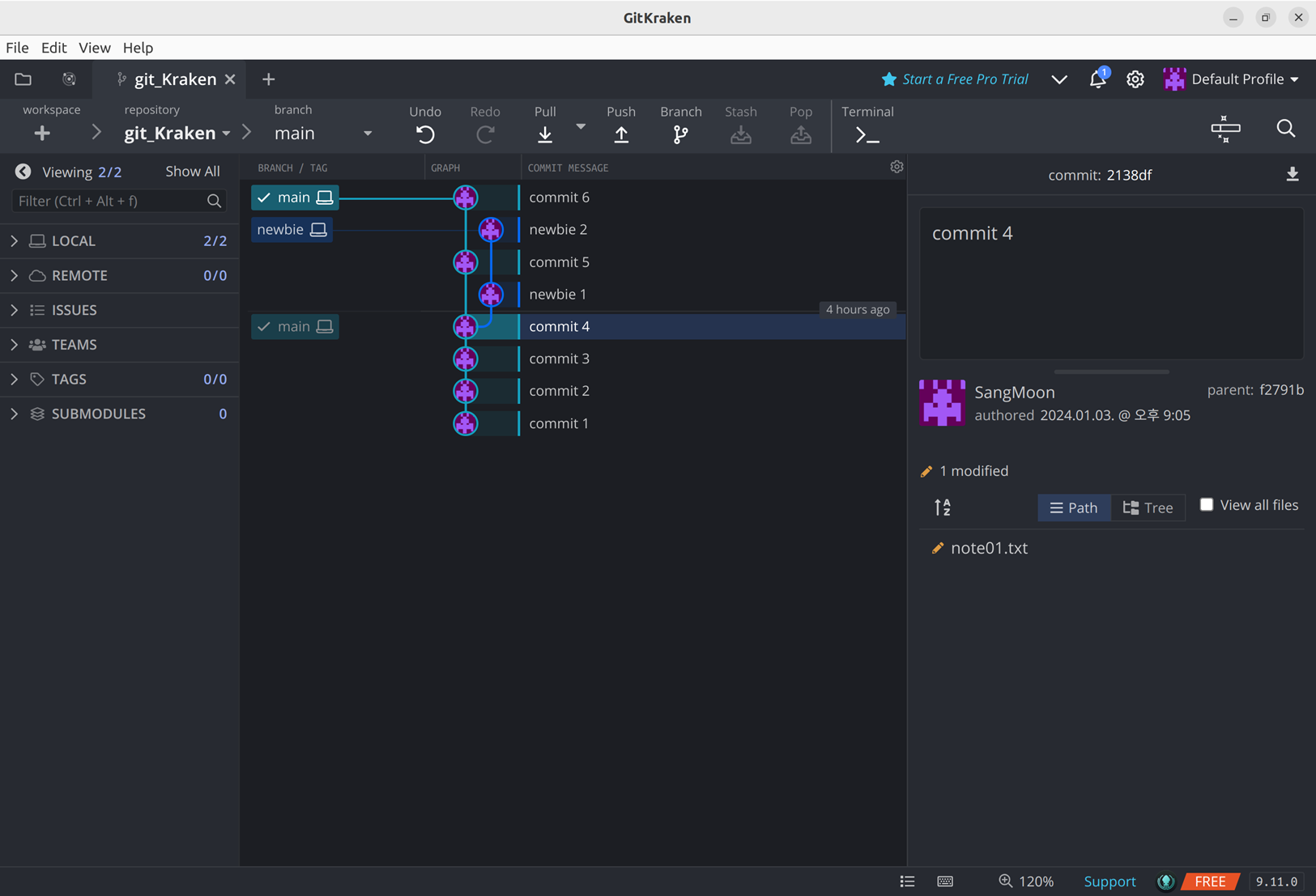Enable View all files checkbox
This screenshot has width=1316, height=896.
(1207, 504)
